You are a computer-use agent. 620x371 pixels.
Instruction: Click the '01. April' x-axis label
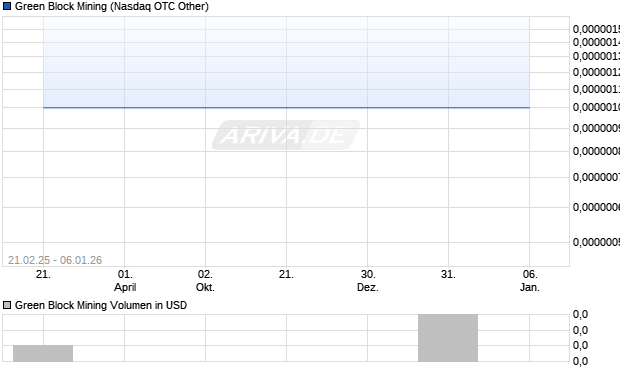coord(125,281)
